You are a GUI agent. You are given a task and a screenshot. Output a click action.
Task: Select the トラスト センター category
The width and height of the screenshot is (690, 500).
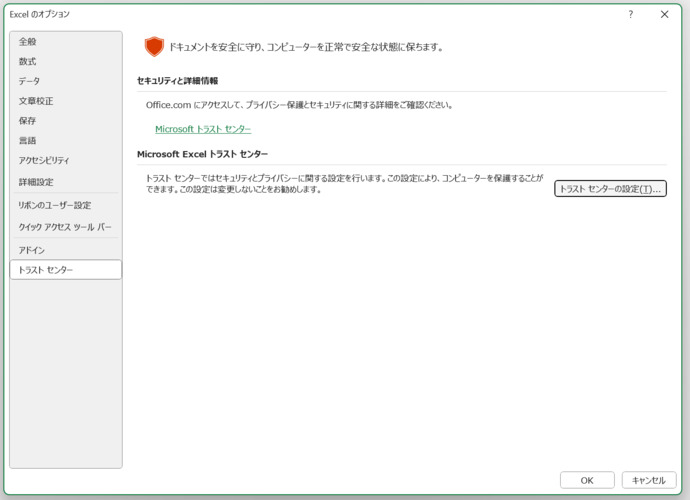[66, 270]
